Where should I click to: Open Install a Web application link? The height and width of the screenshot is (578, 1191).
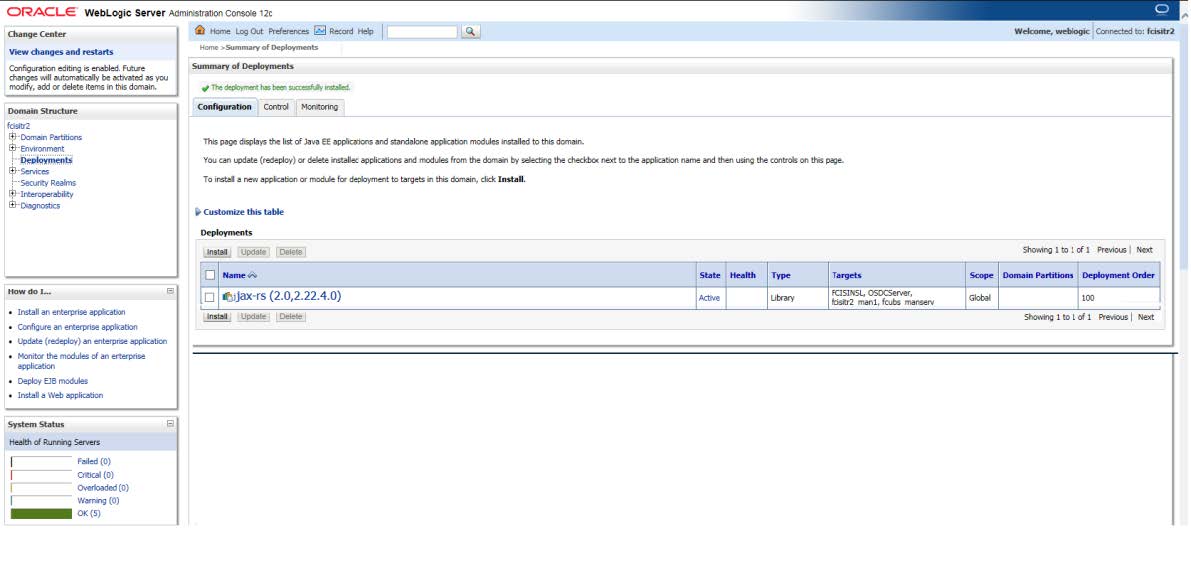point(60,396)
